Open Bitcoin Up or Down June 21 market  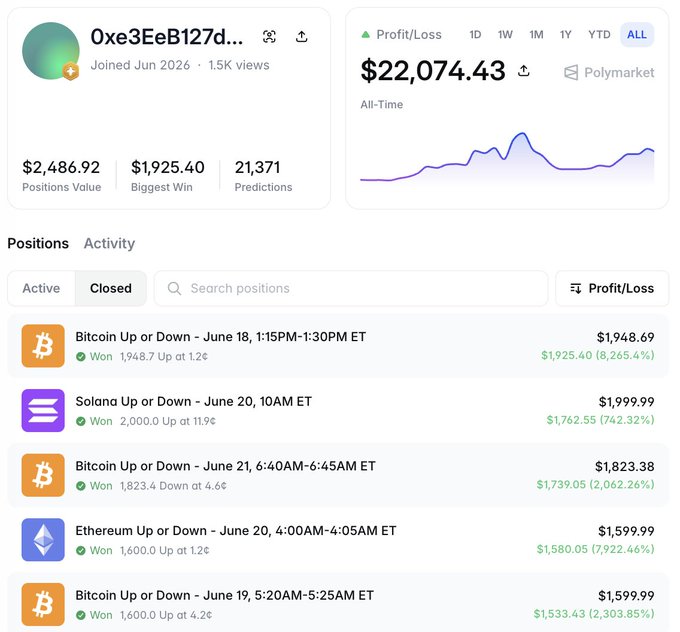[x=226, y=466]
